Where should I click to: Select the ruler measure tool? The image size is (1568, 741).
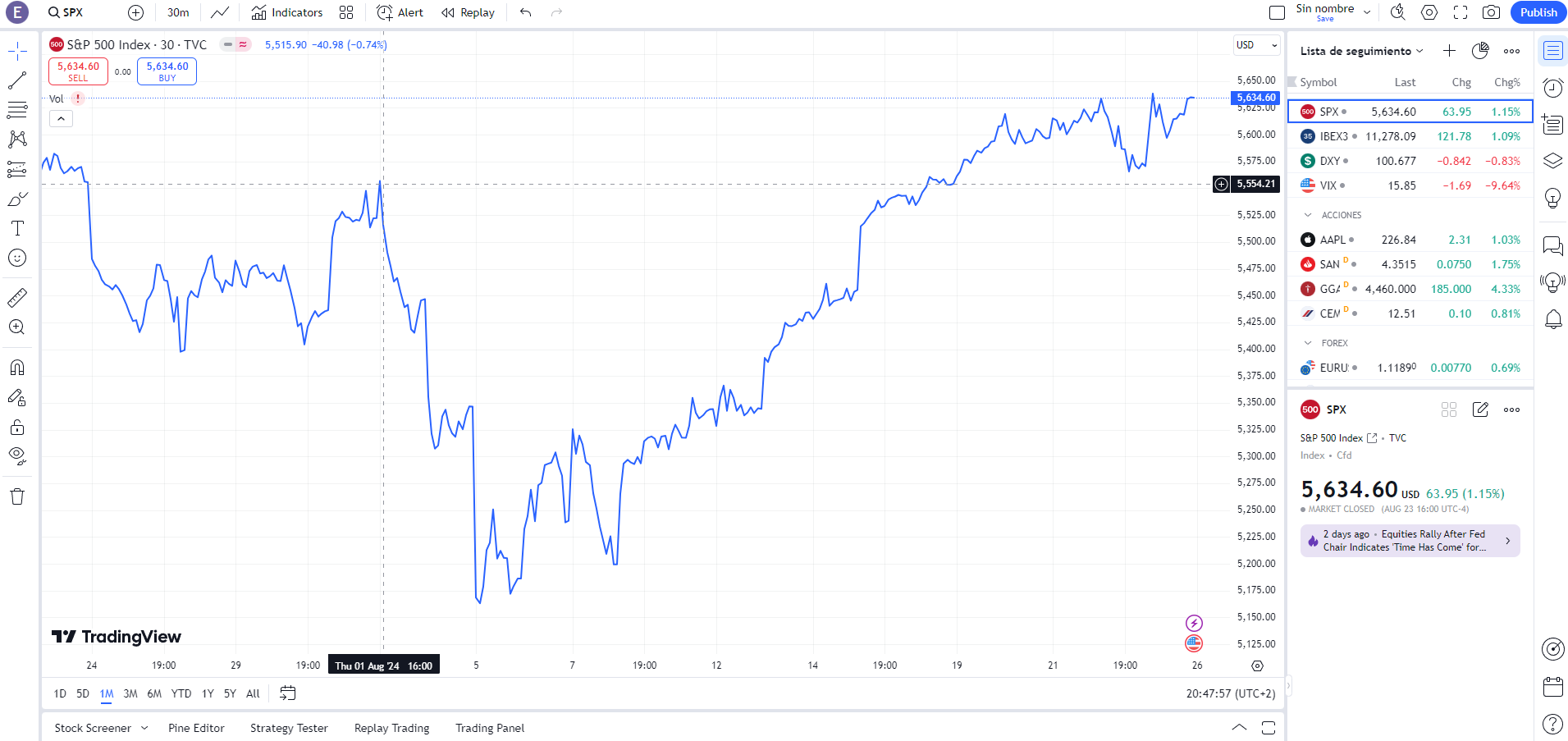[x=17, y=298]
